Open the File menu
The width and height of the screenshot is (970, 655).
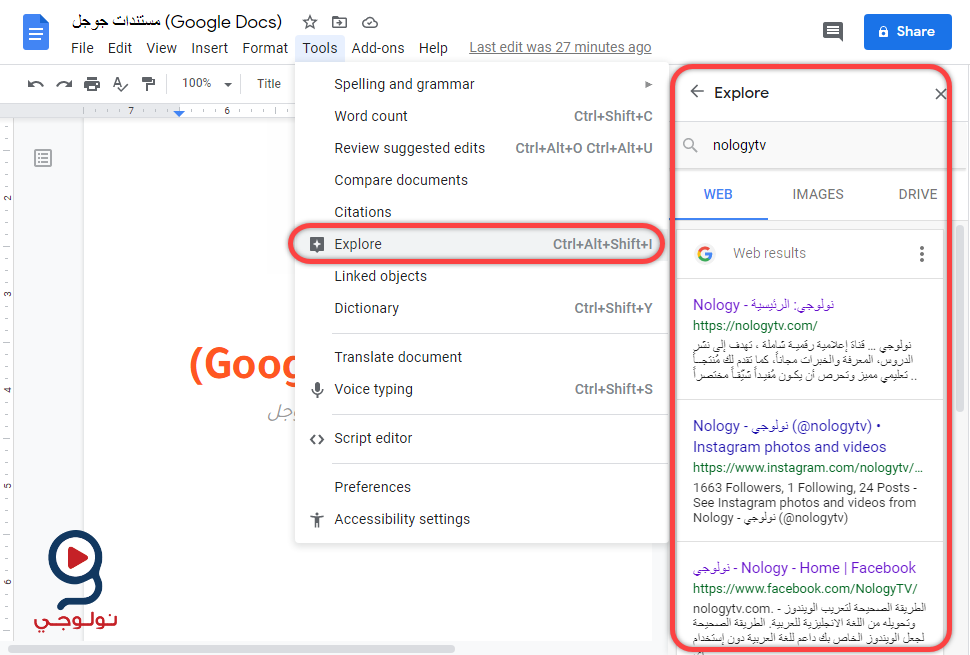82,48
